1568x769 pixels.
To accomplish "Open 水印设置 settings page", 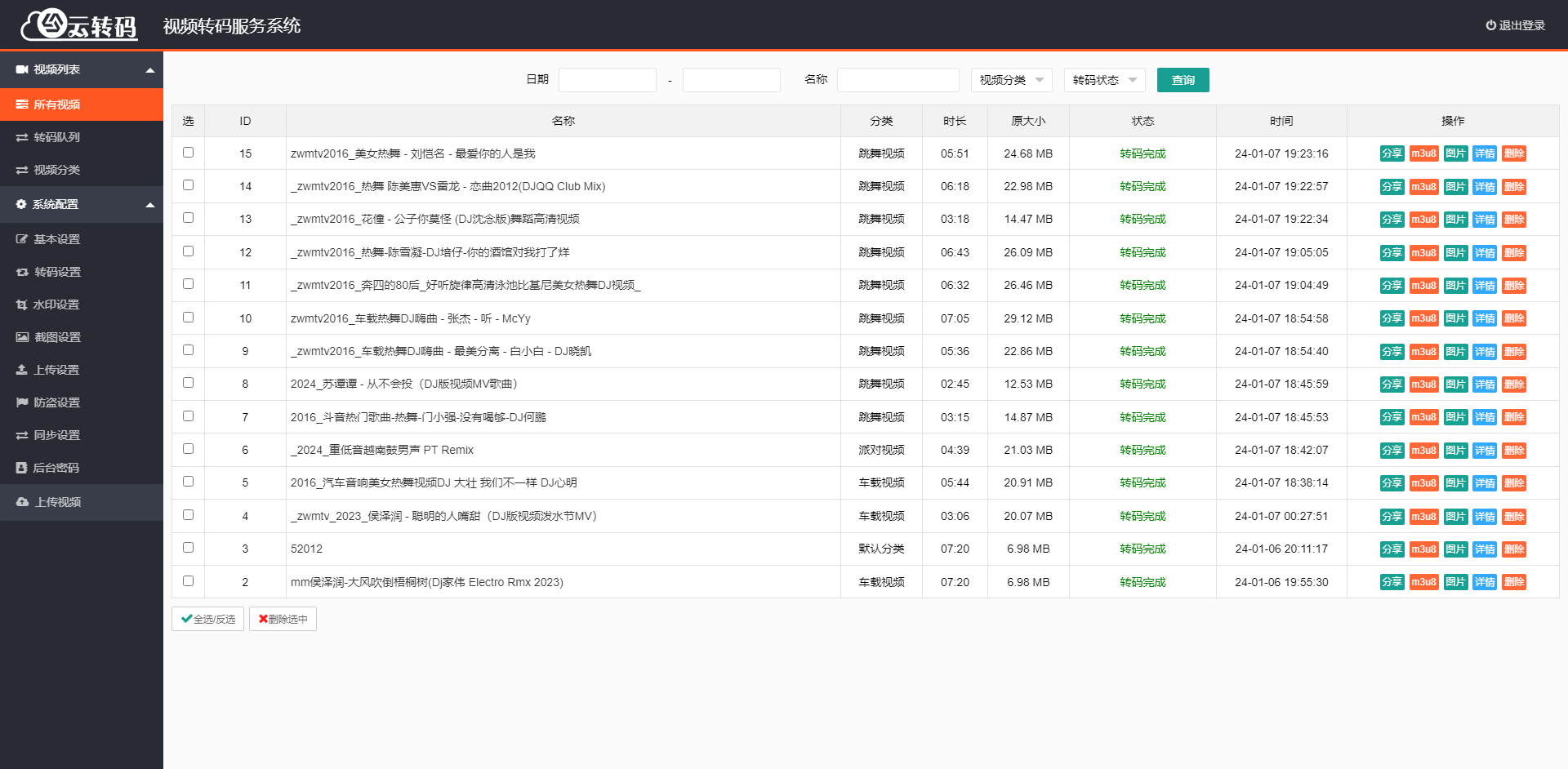I will [x=82, y=304].
